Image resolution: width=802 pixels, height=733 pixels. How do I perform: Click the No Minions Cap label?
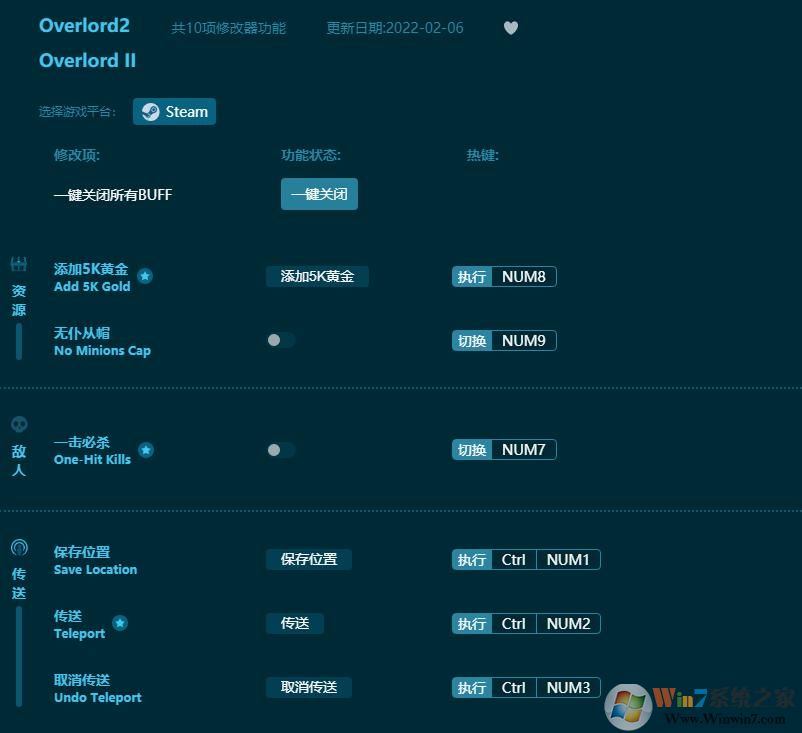102,351
